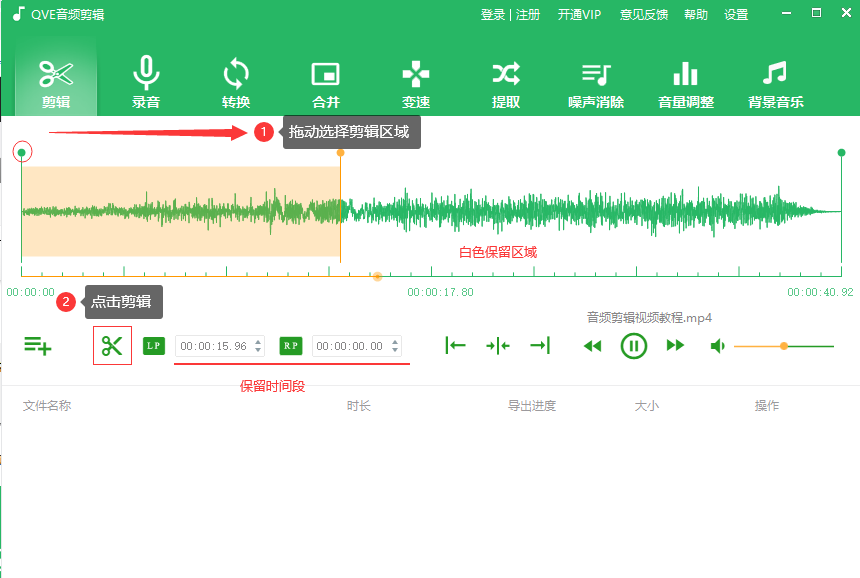Open the 音量调整 (Volume Adjust) tool
The height and width of the screenshot is (578, 860).
[684, 80]
